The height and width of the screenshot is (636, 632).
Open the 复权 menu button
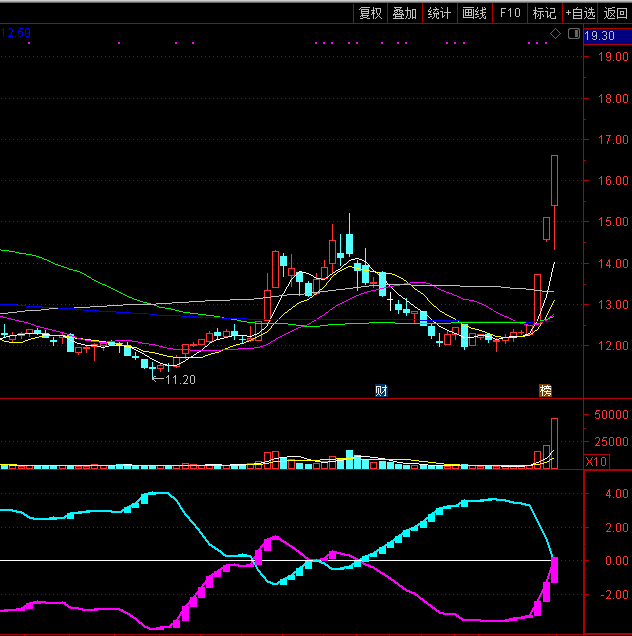(x=370, y=13)
